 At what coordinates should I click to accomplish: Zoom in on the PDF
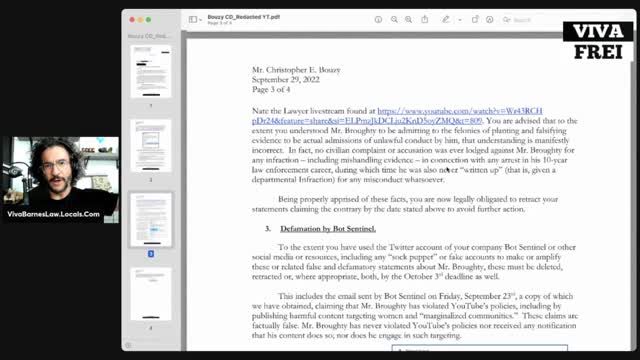pos(408,20)
